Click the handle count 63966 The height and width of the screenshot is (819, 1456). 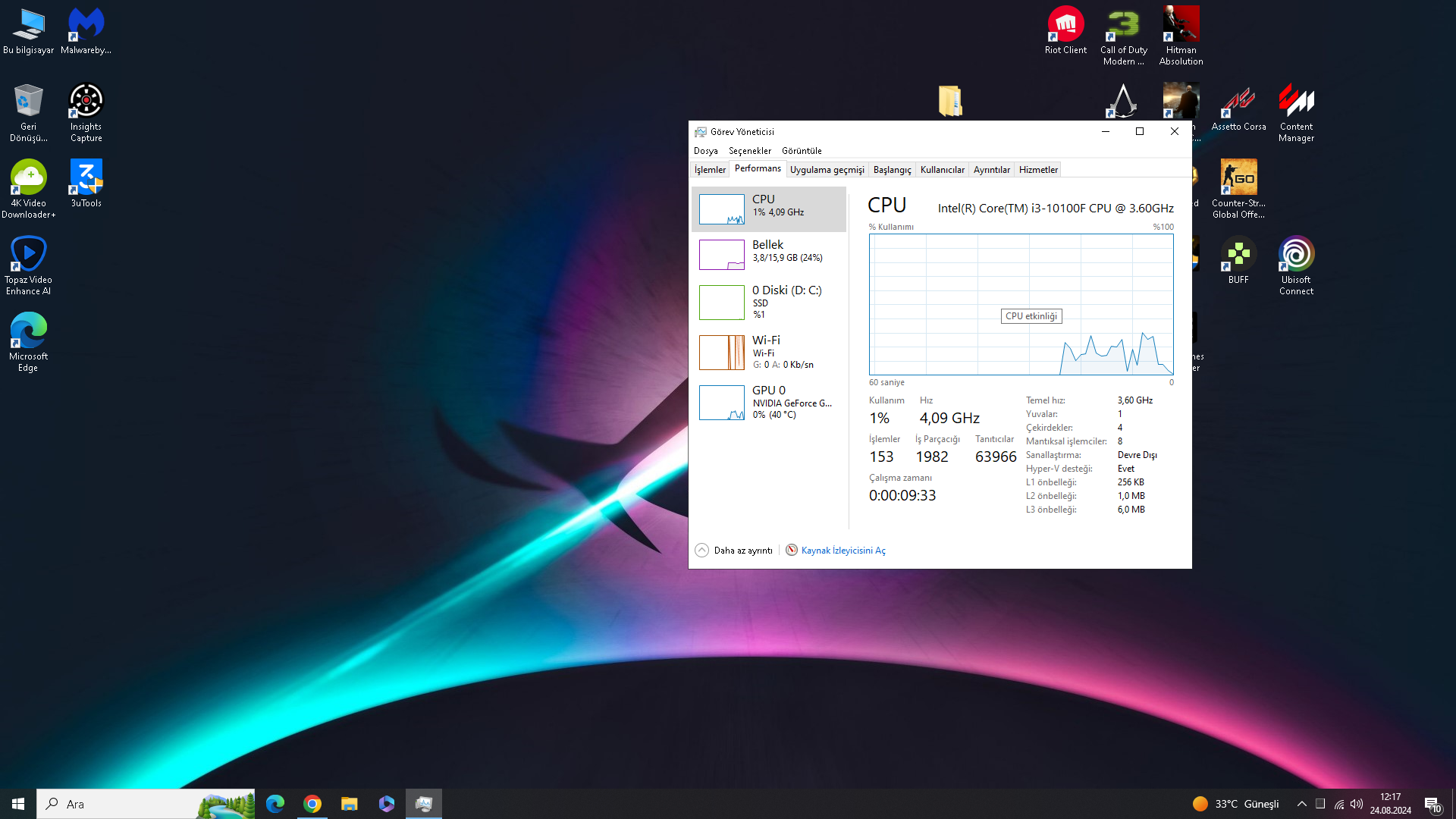(x=996, y=457)
